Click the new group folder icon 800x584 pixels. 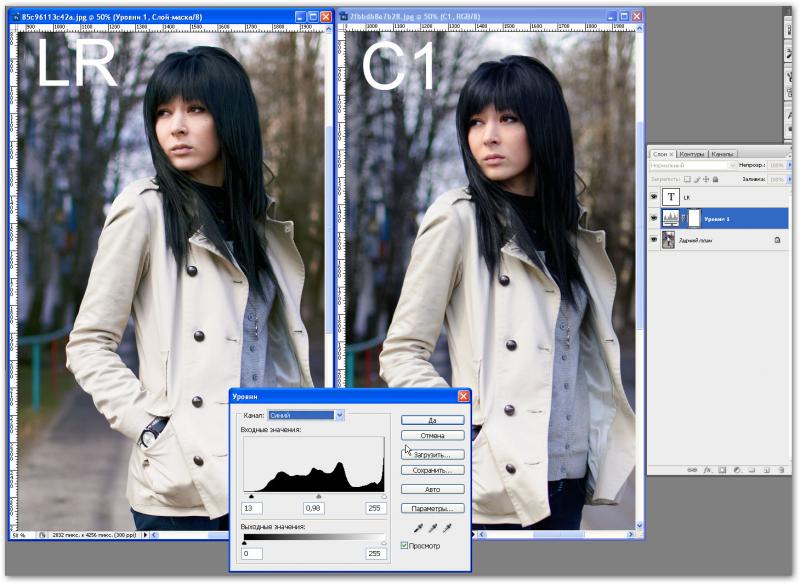[752, 470]
